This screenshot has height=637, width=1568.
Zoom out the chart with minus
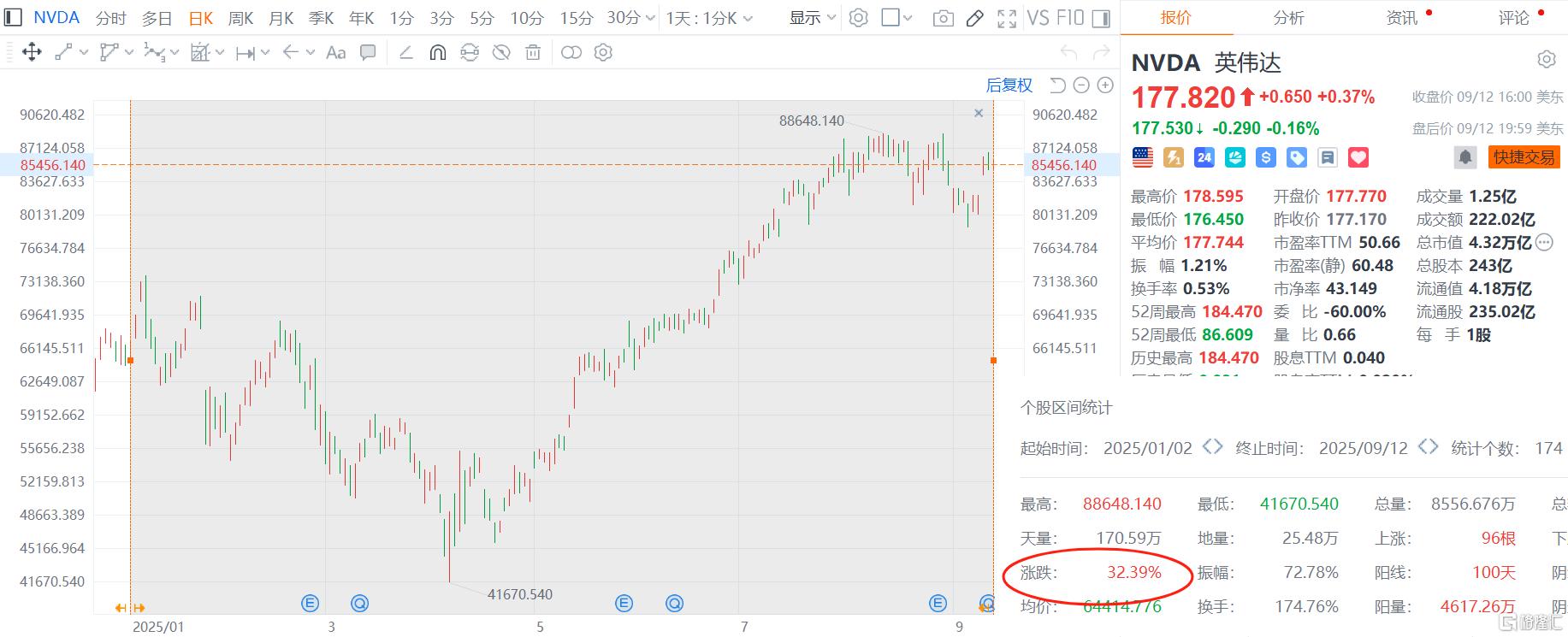[x=1081, y=86]
